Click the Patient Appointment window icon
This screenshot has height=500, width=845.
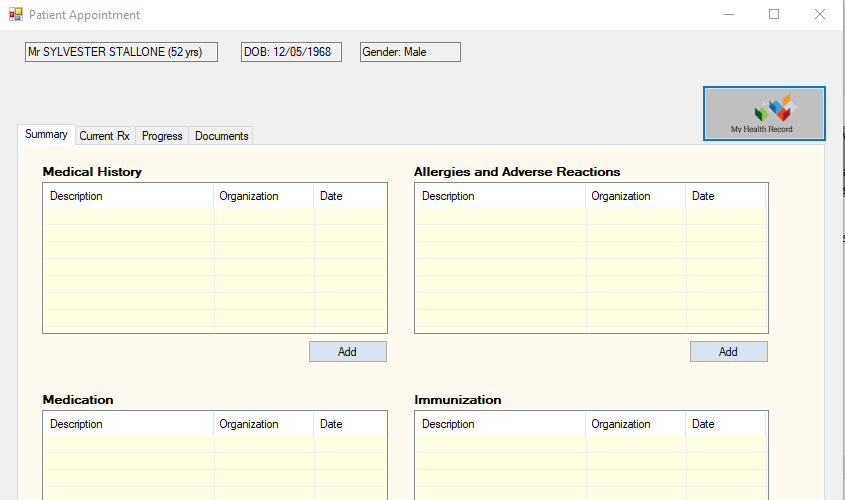(x=15, y=15)
